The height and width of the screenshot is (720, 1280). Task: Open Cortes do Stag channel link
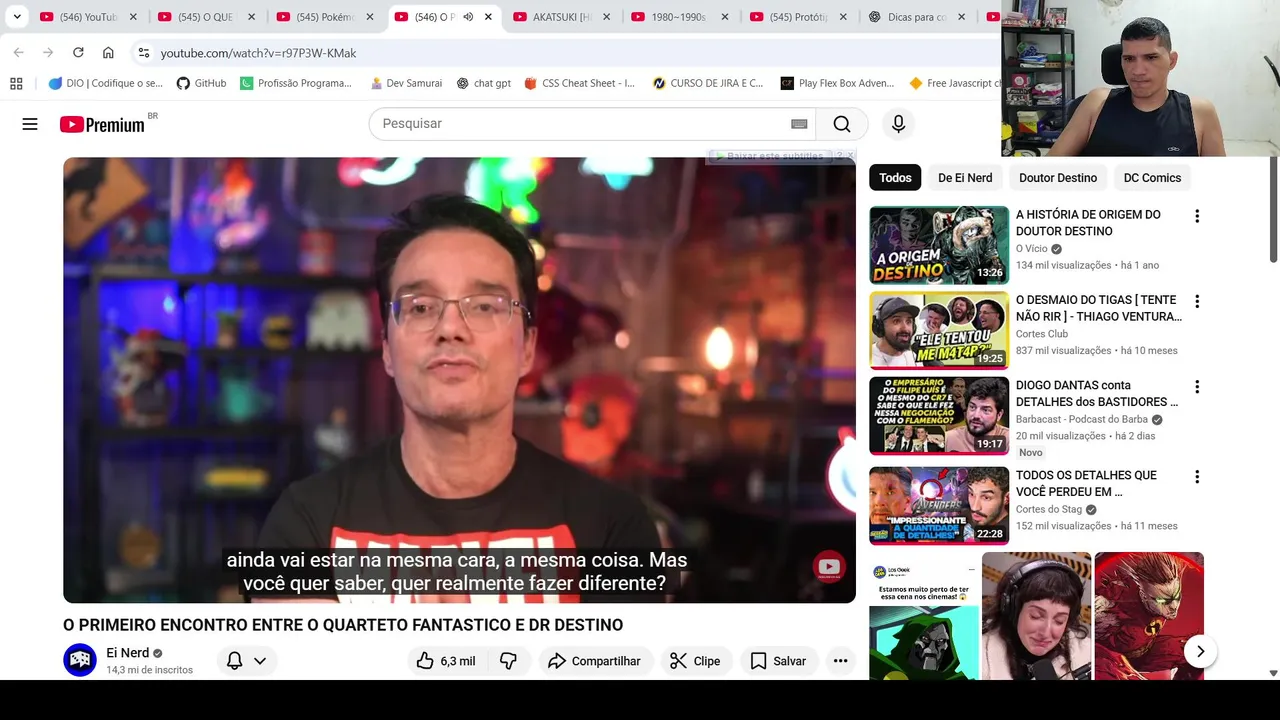coord(1049,509)
